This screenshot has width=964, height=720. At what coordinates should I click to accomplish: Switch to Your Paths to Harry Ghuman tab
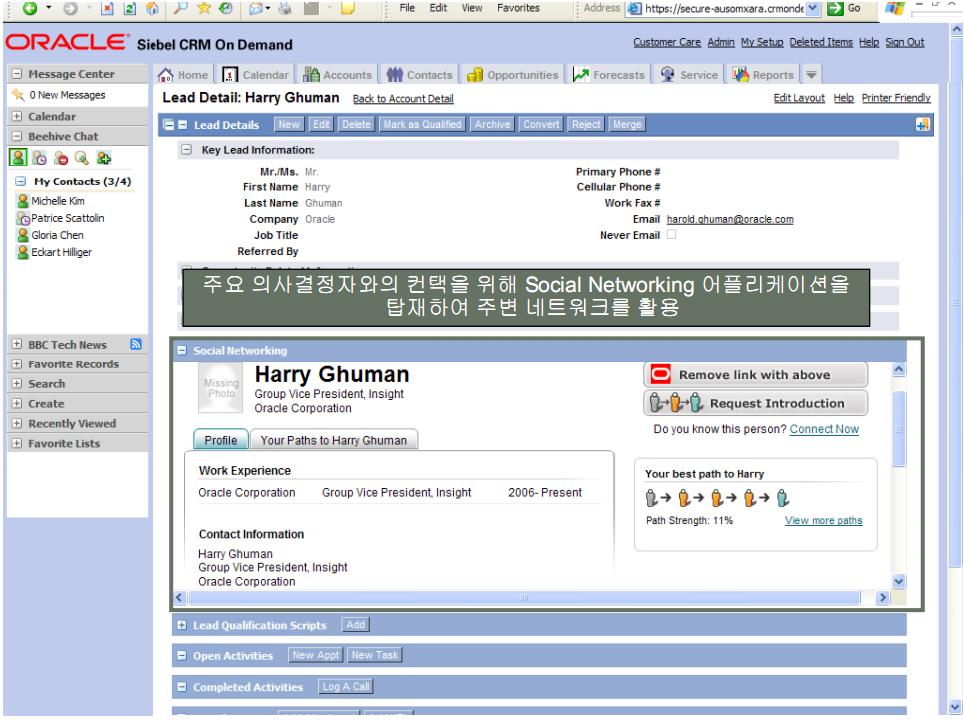pos(334,439)
